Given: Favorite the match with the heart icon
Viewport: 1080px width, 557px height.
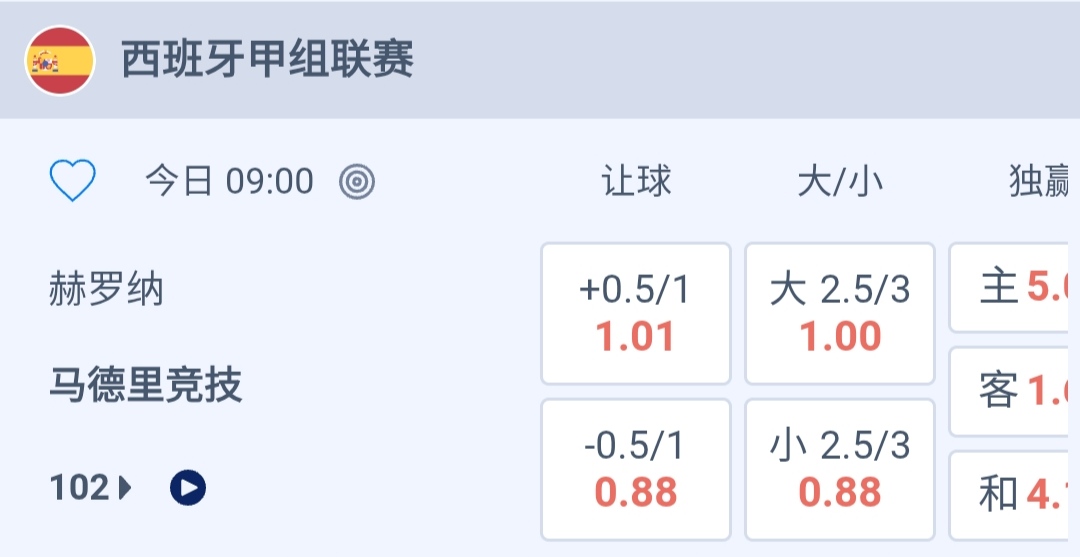Looking at the screenshot, I should tap(73, 181).
